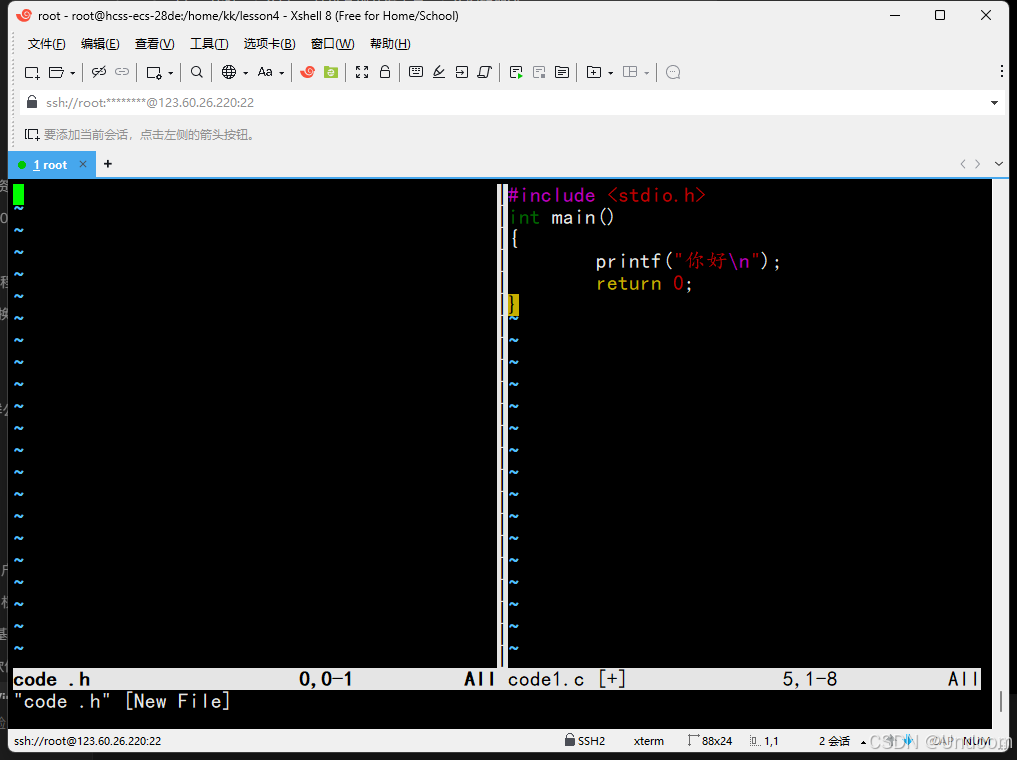The image size is (1017, 760).
Task: Toggle full screen mode icon
Action: [x=362, y=72]
